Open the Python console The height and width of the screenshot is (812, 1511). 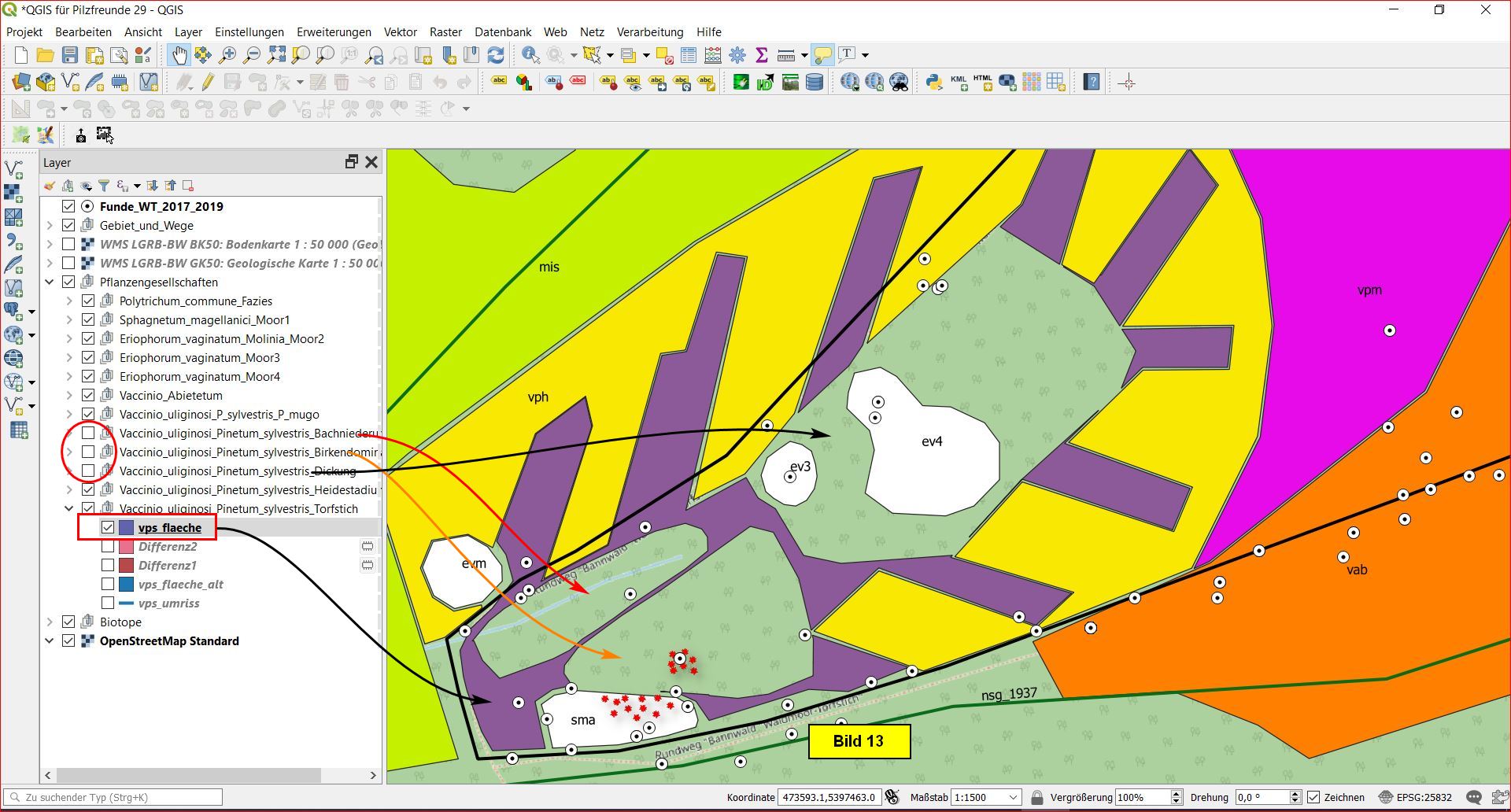click(x=934, y=83)
